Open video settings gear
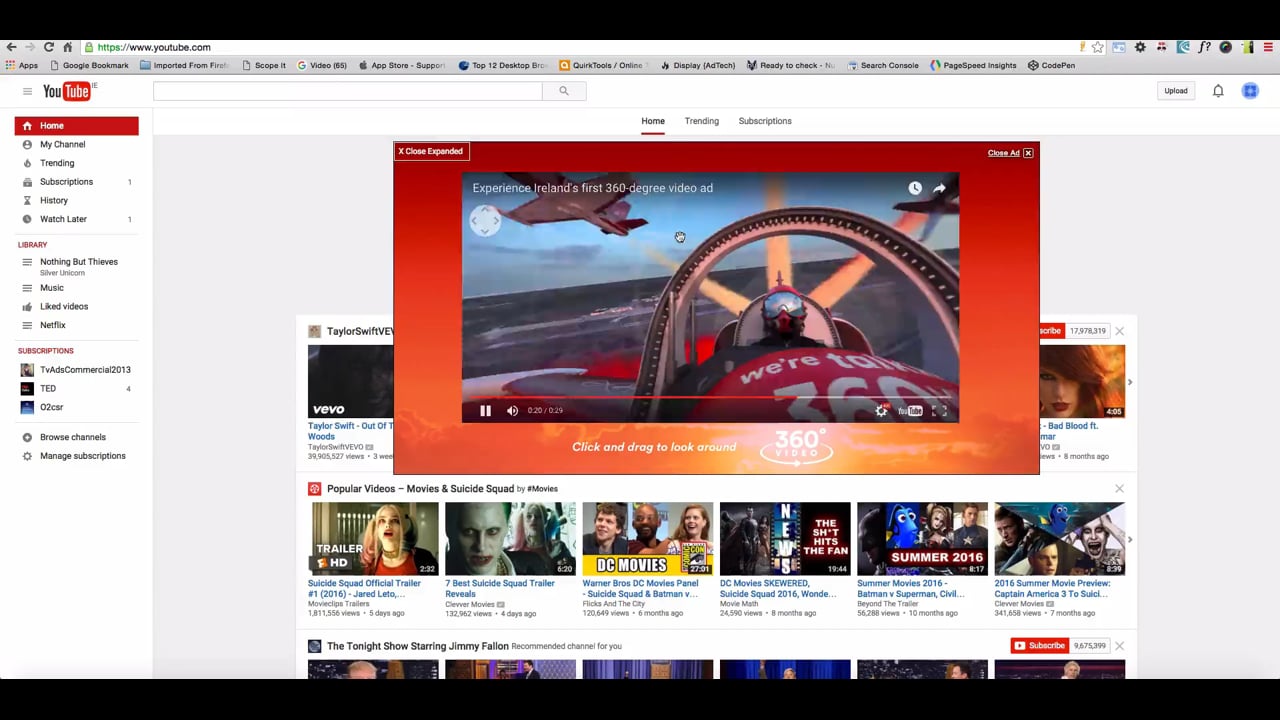The height and width of the screenshot is (720, 1280). (x=881, y=410)
